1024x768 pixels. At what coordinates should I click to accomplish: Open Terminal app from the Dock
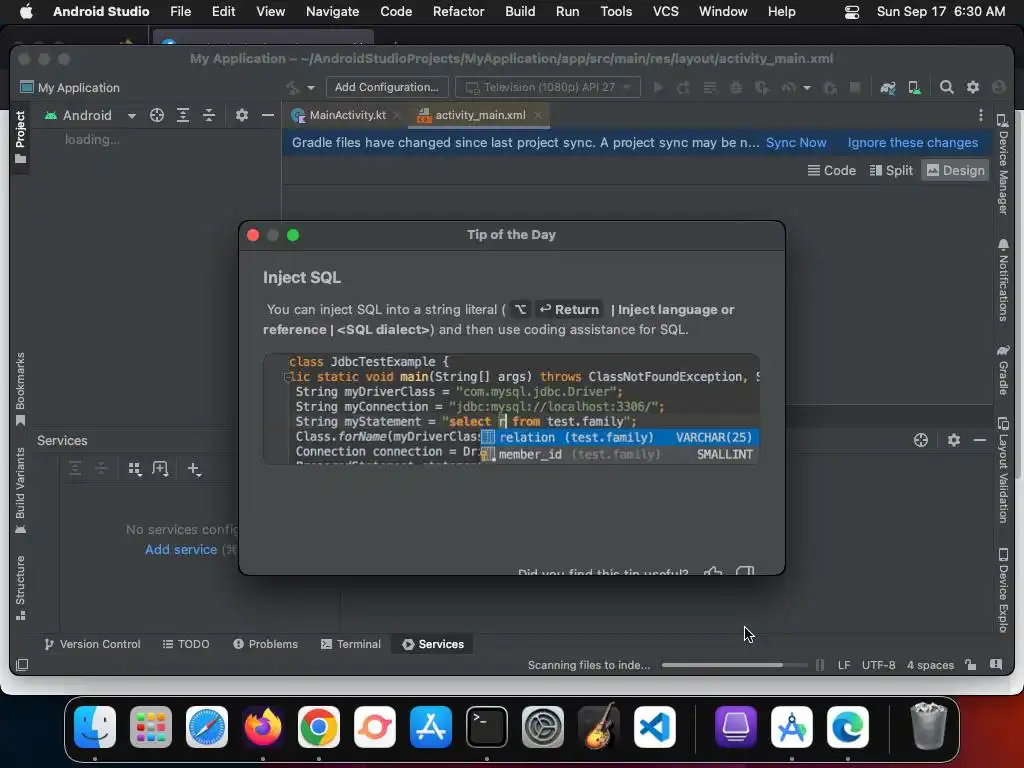[487, 727]
